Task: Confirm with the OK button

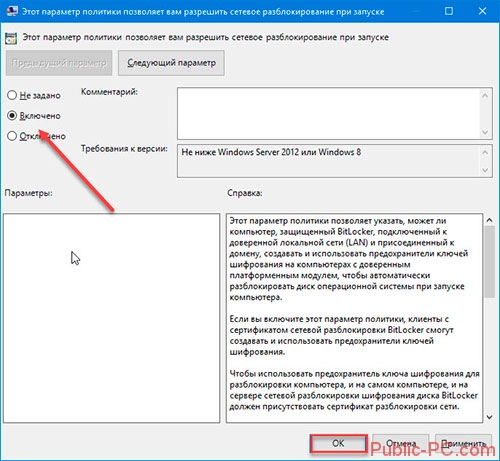Action: pyautogui.click(x=338, y=443)
